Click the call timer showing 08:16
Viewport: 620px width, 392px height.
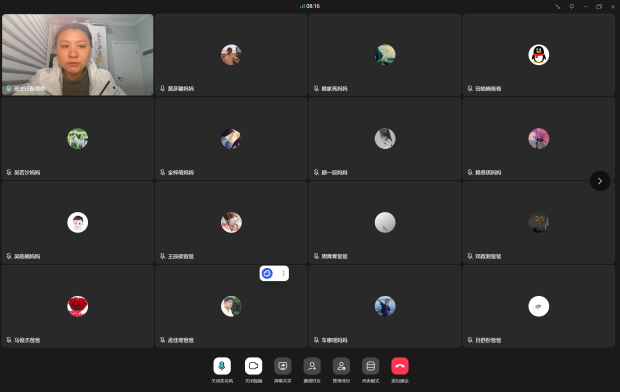(313, 6)
